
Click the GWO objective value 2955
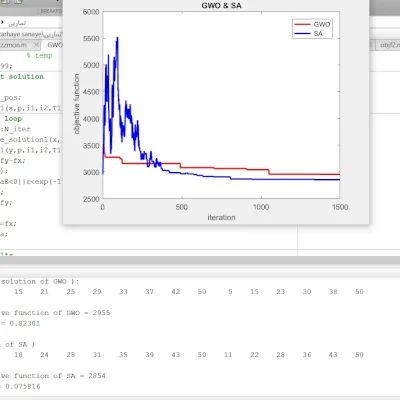point(101,313)
